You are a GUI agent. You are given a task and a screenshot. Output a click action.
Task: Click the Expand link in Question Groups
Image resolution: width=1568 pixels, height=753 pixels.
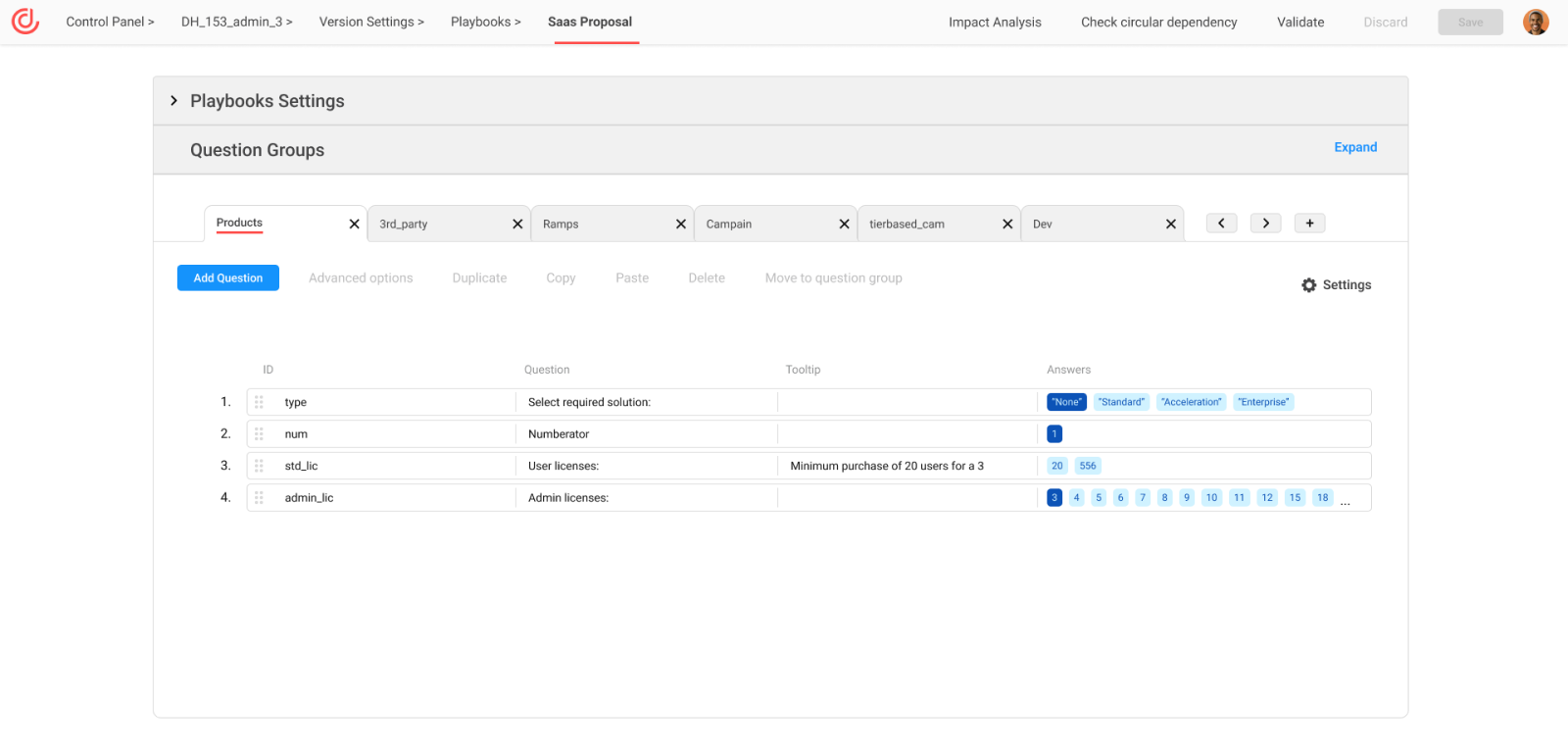(x=1354, y=147)
